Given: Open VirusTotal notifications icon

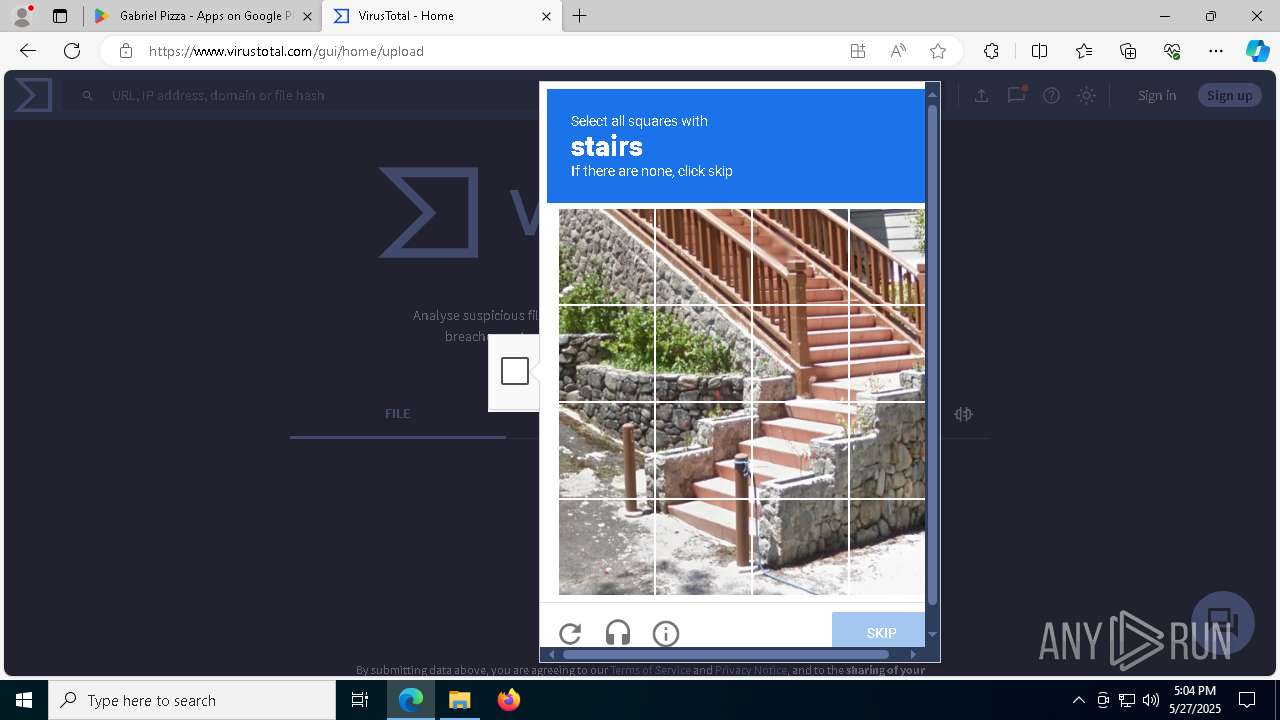Looking at the screenshot, I should [x=1016, y=95].
